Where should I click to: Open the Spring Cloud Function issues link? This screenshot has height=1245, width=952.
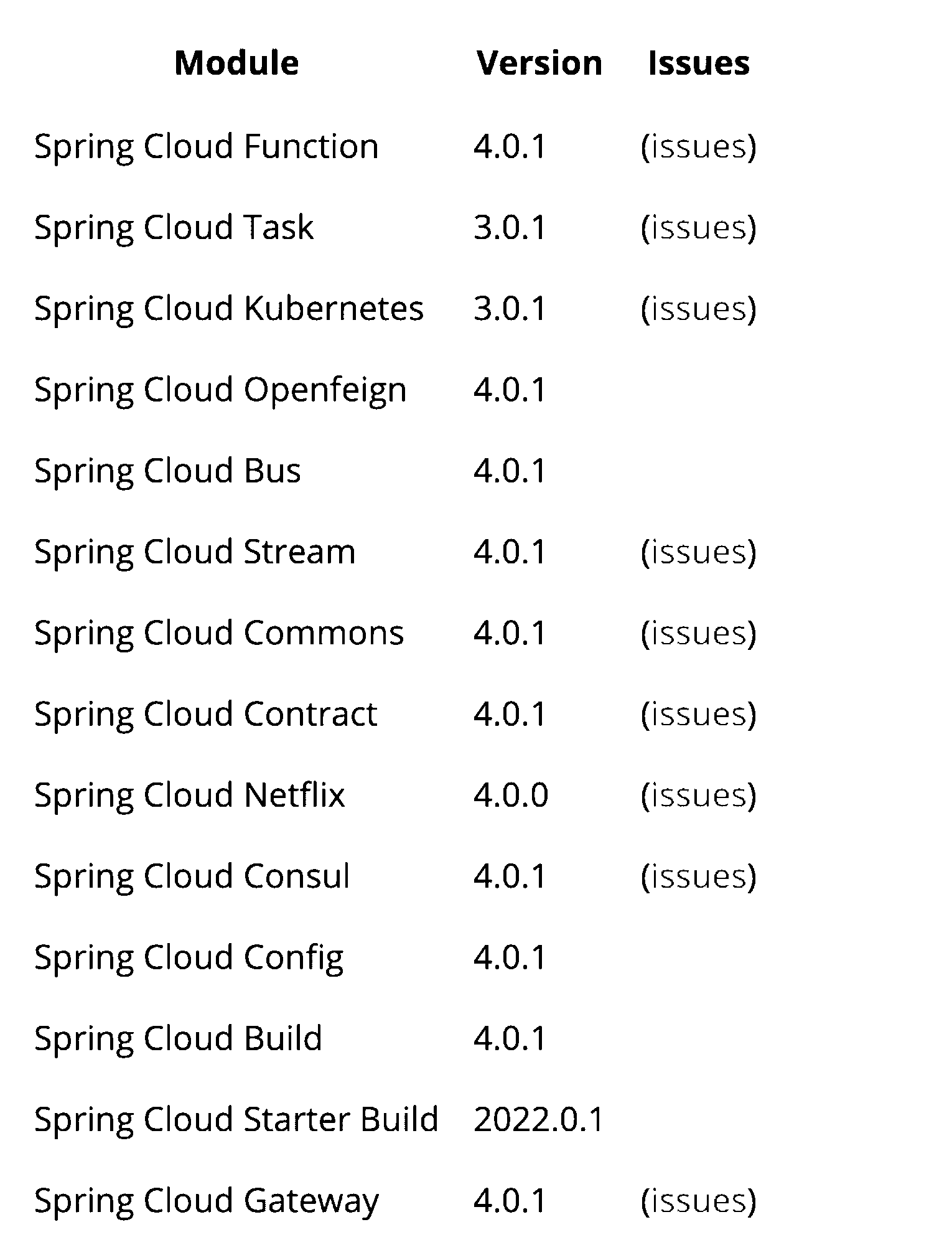click(x=699, y=147)
